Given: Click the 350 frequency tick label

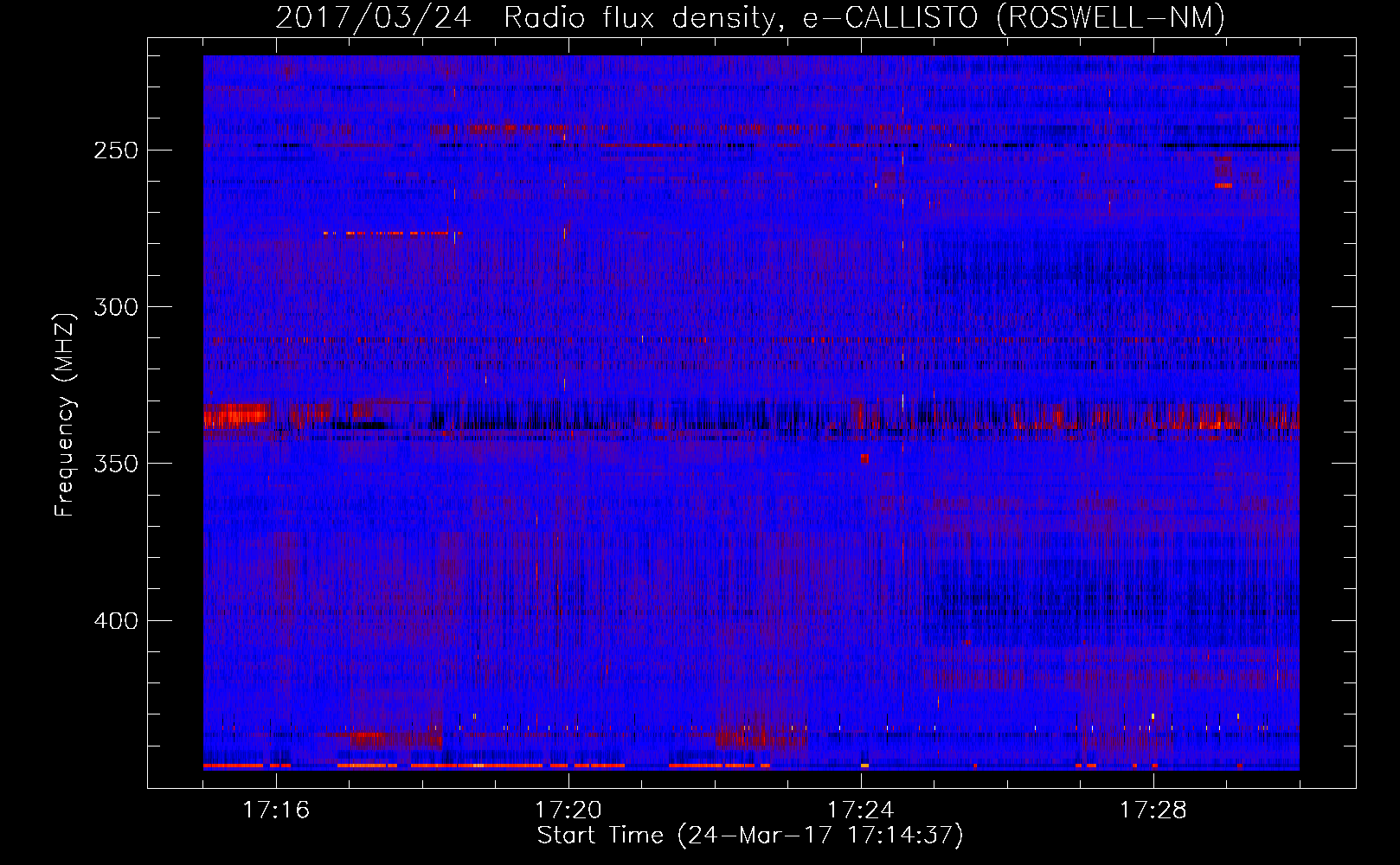Looking at the screenshot, I should [116, 464].
